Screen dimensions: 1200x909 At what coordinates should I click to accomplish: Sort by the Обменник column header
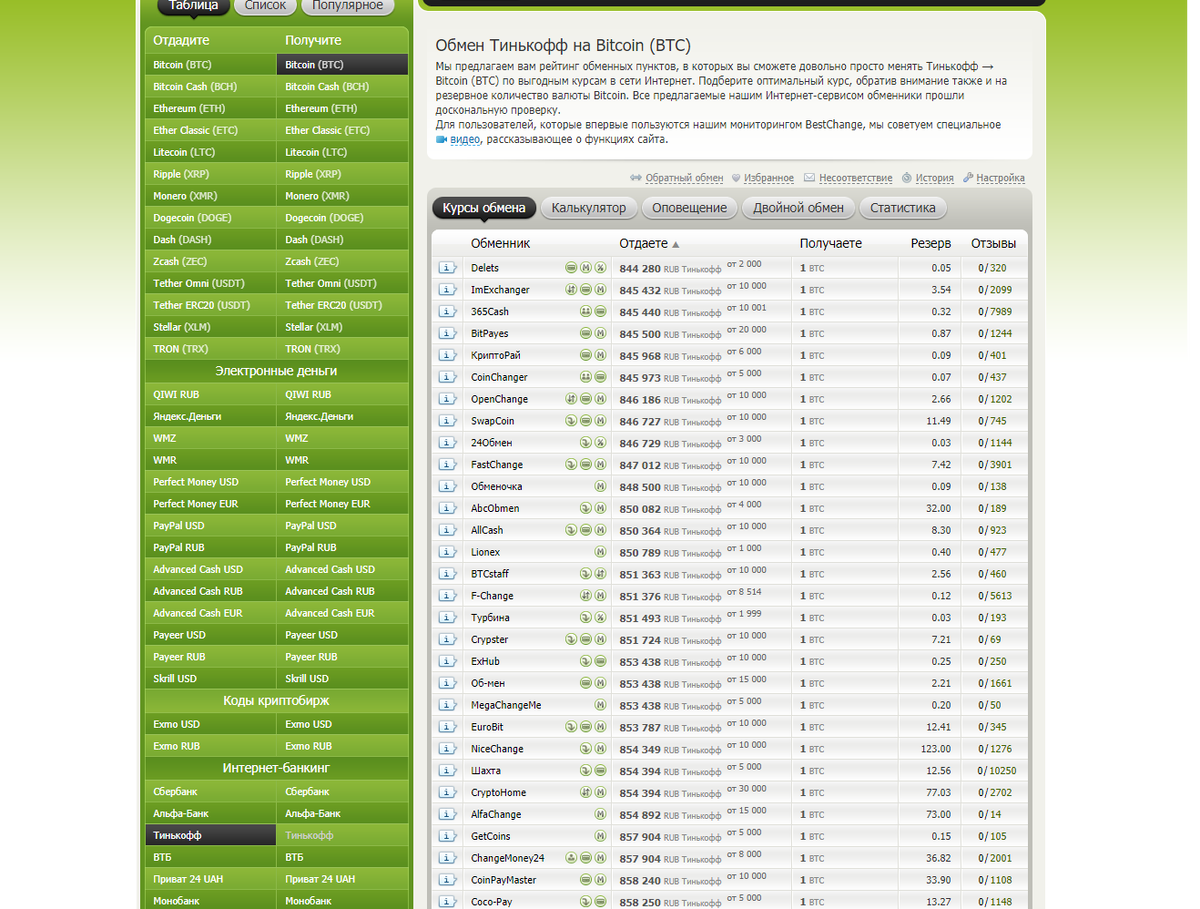coord(500,243)
